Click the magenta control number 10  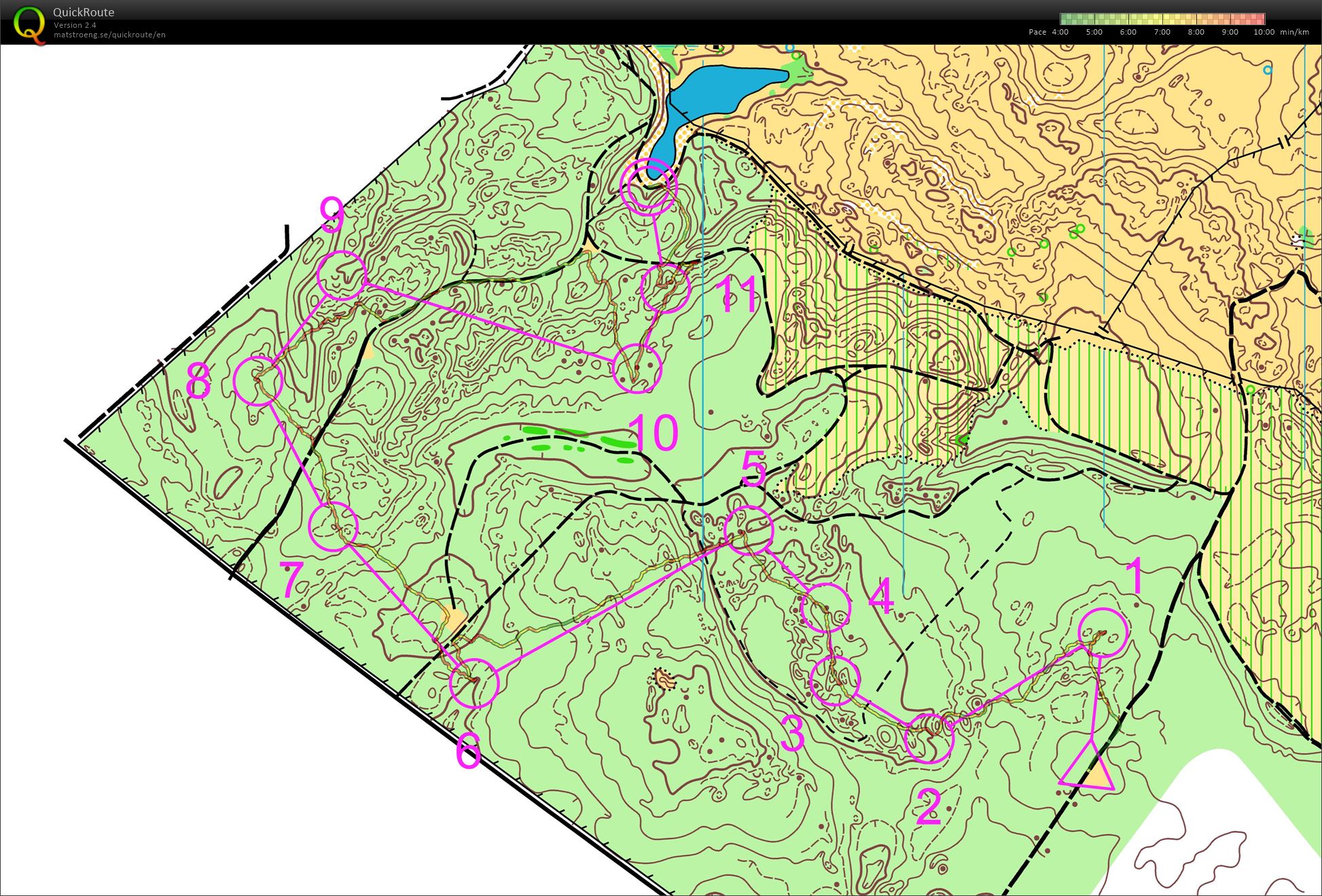(x=653, y=433)
